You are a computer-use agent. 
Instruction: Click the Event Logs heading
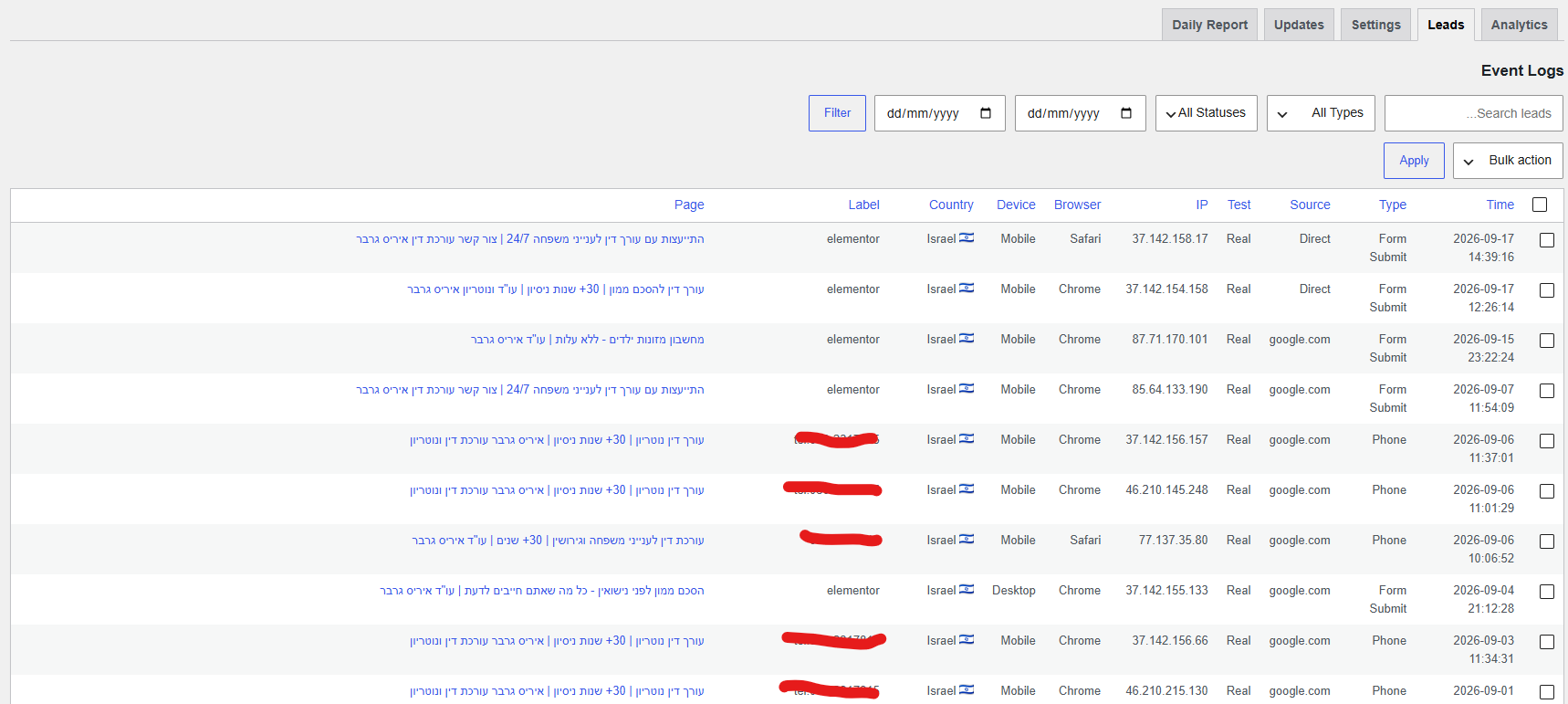pyautogui.click(x=1522, y=70)
